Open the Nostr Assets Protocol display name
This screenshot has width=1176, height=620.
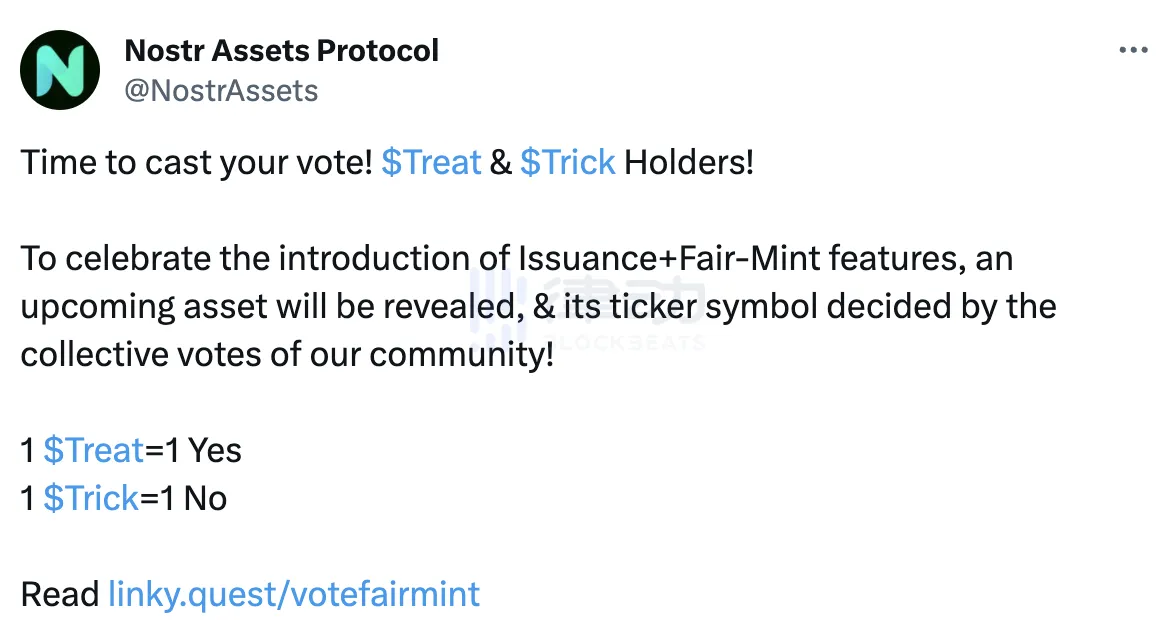click(281, 50)
